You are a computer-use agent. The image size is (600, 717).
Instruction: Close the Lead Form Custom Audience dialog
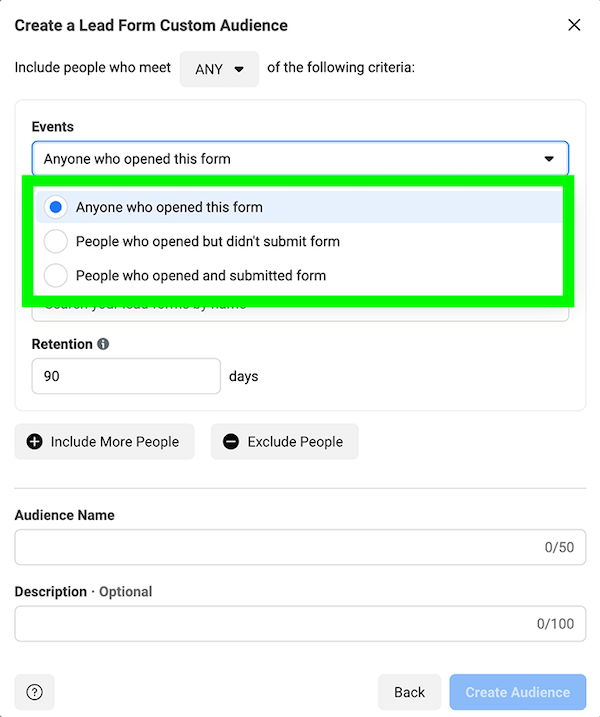(574, 25)
